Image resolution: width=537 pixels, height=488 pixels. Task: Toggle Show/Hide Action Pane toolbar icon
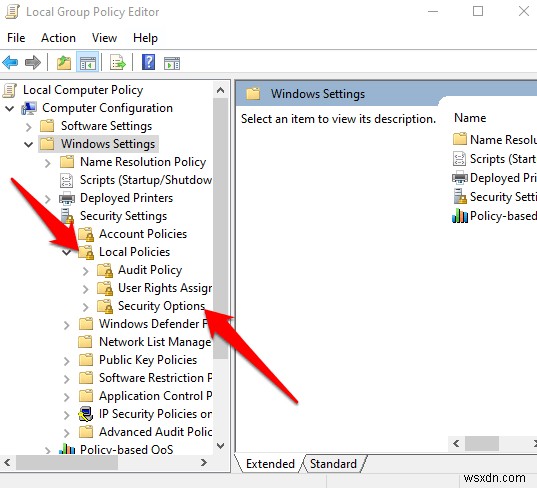(x=172, y=63)
